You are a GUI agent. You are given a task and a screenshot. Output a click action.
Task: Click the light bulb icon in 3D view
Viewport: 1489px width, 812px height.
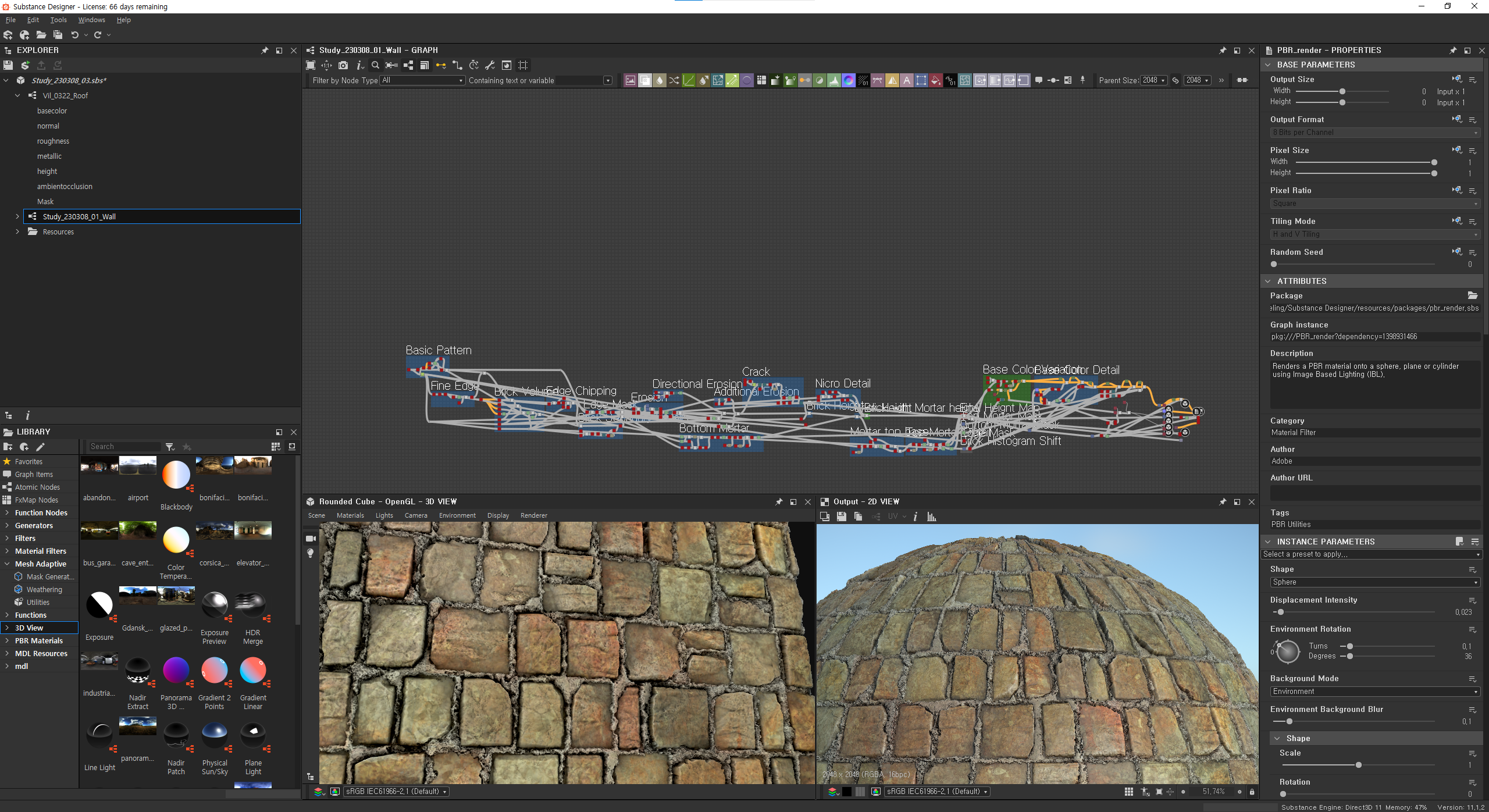(x=311, y=553)
